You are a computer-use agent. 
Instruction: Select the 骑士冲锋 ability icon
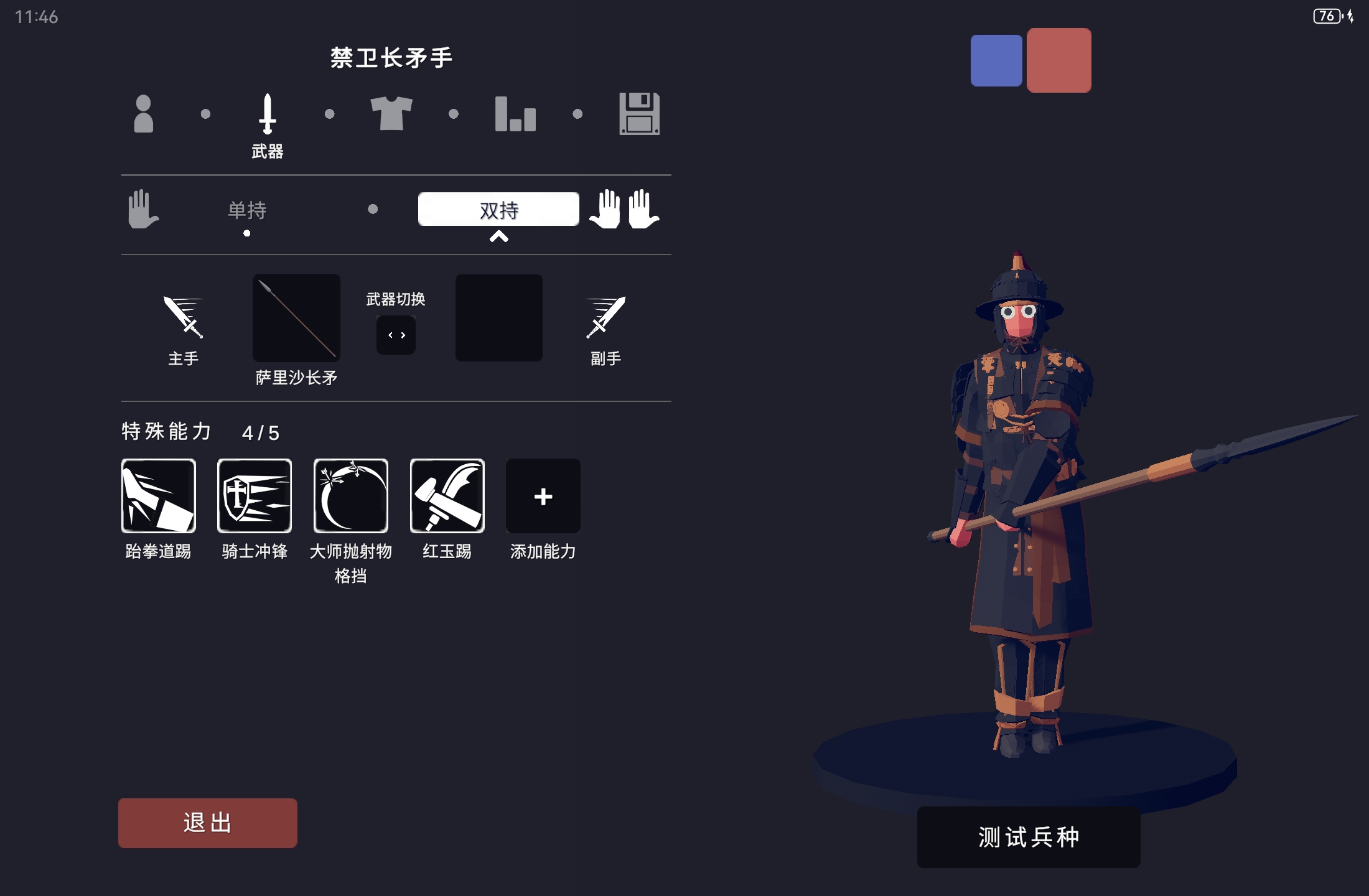point(255,496)
